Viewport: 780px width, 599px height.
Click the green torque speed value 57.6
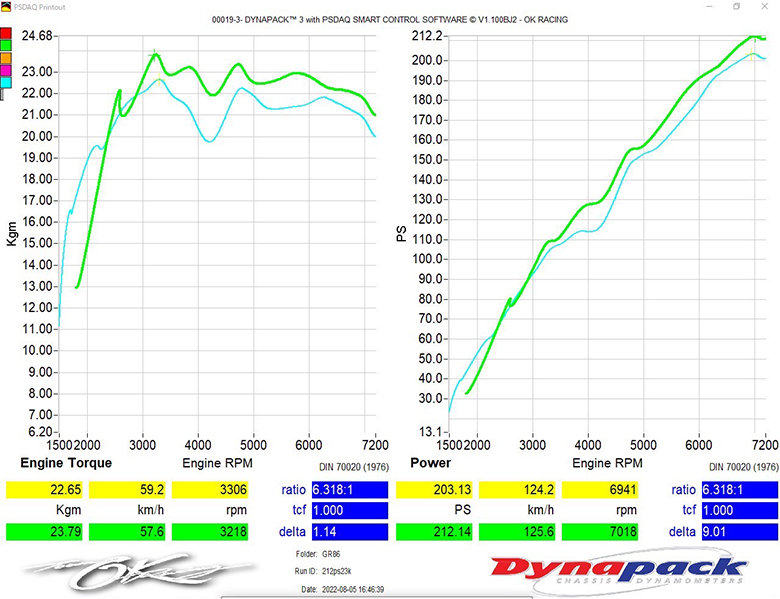(x=127, y=531)
